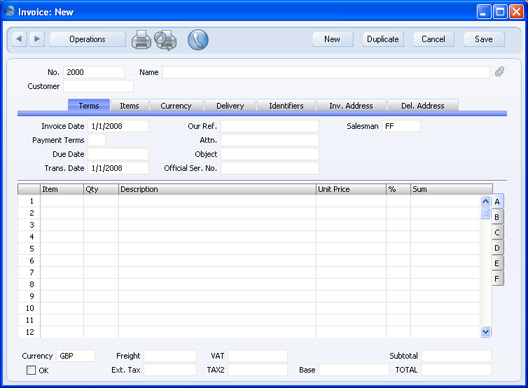Switch to the Items tab

coord(130,105)
